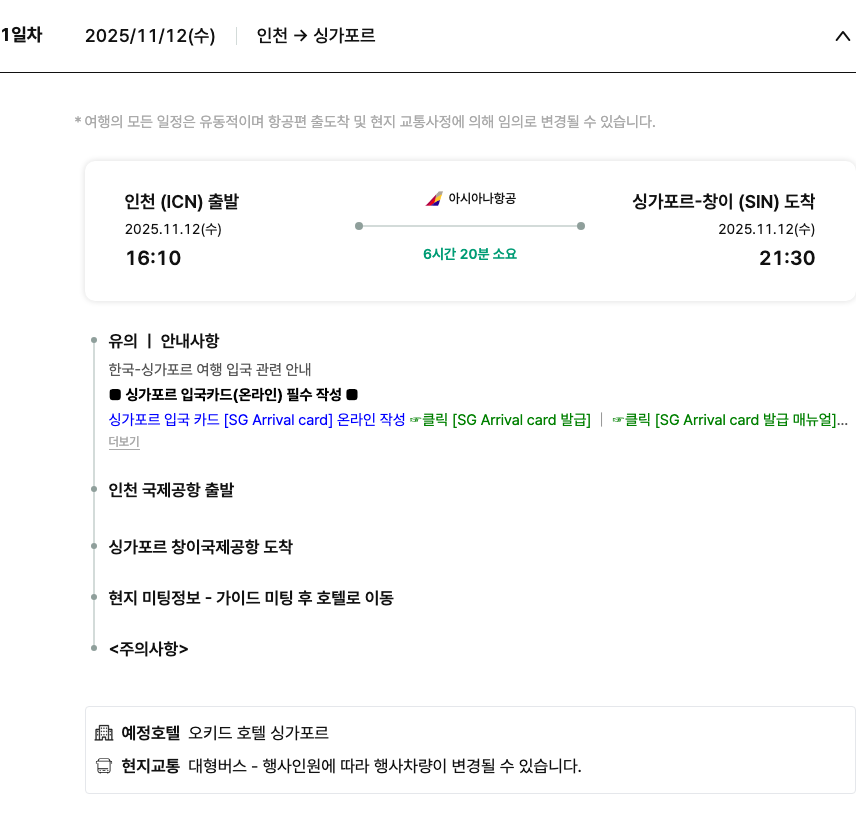Expand notice text with 더보기
This screenshot has width=856, height=834.
click(x=124, y=442)
